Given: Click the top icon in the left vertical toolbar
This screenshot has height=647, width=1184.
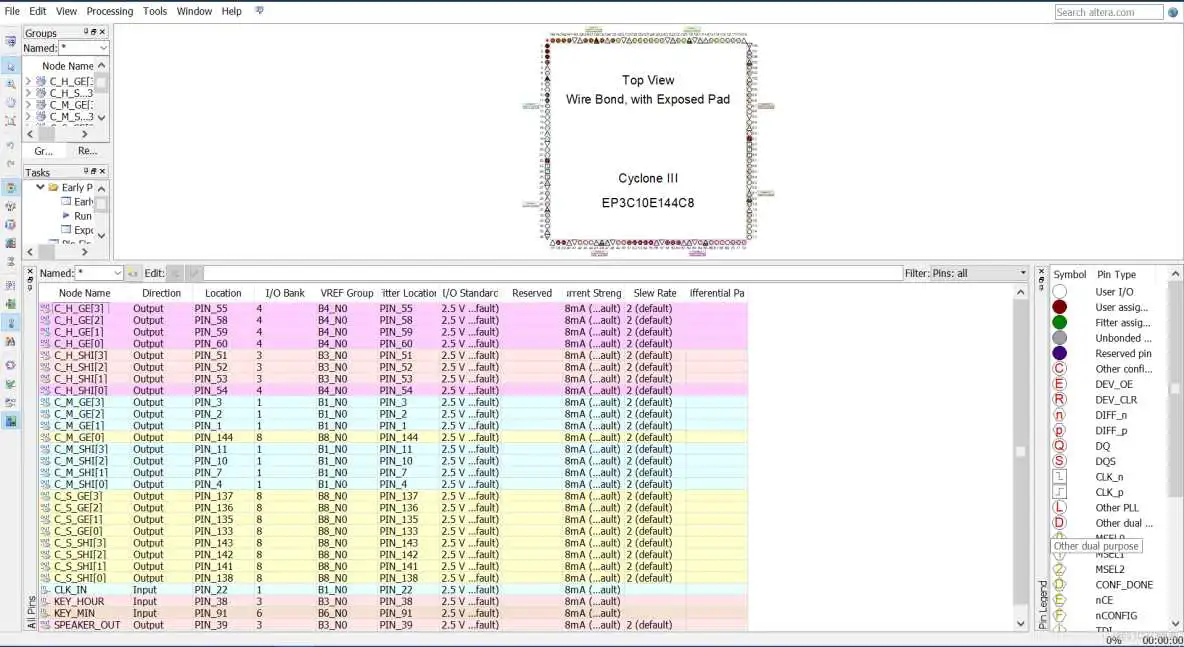Looking at the screenshot, I should [x=11, y=41].
